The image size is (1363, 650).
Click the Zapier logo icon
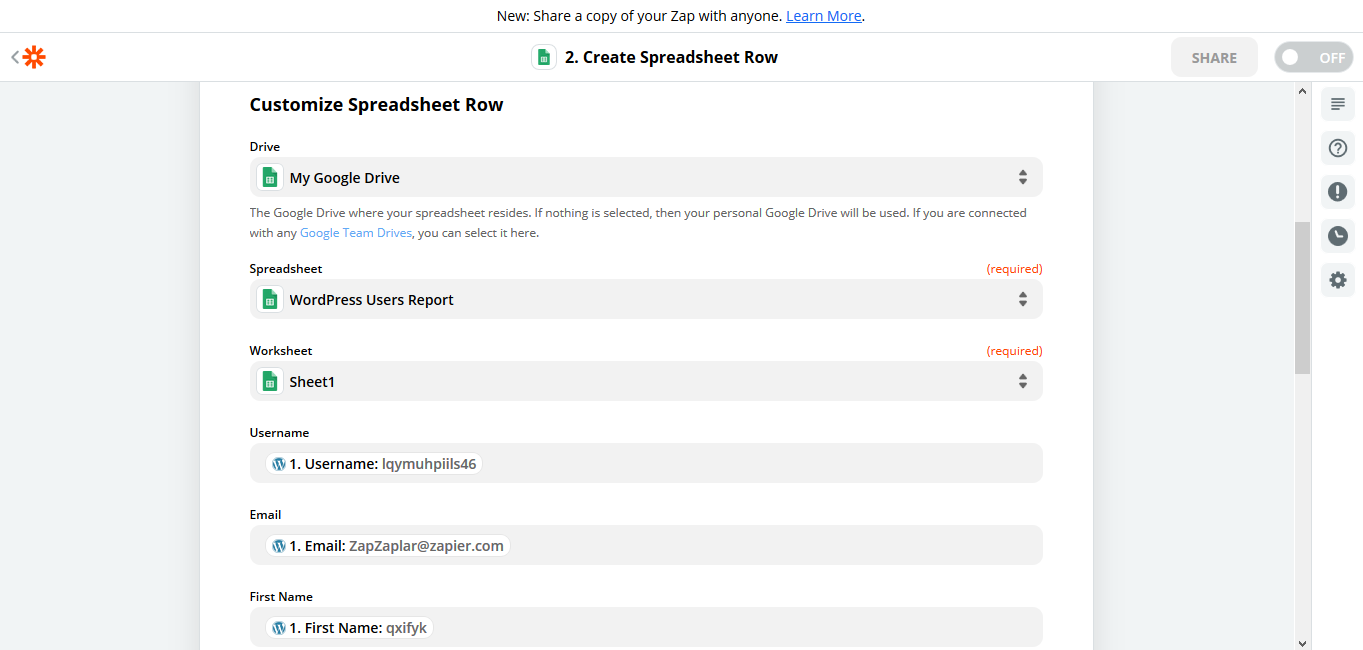click(x=35, y=57)
